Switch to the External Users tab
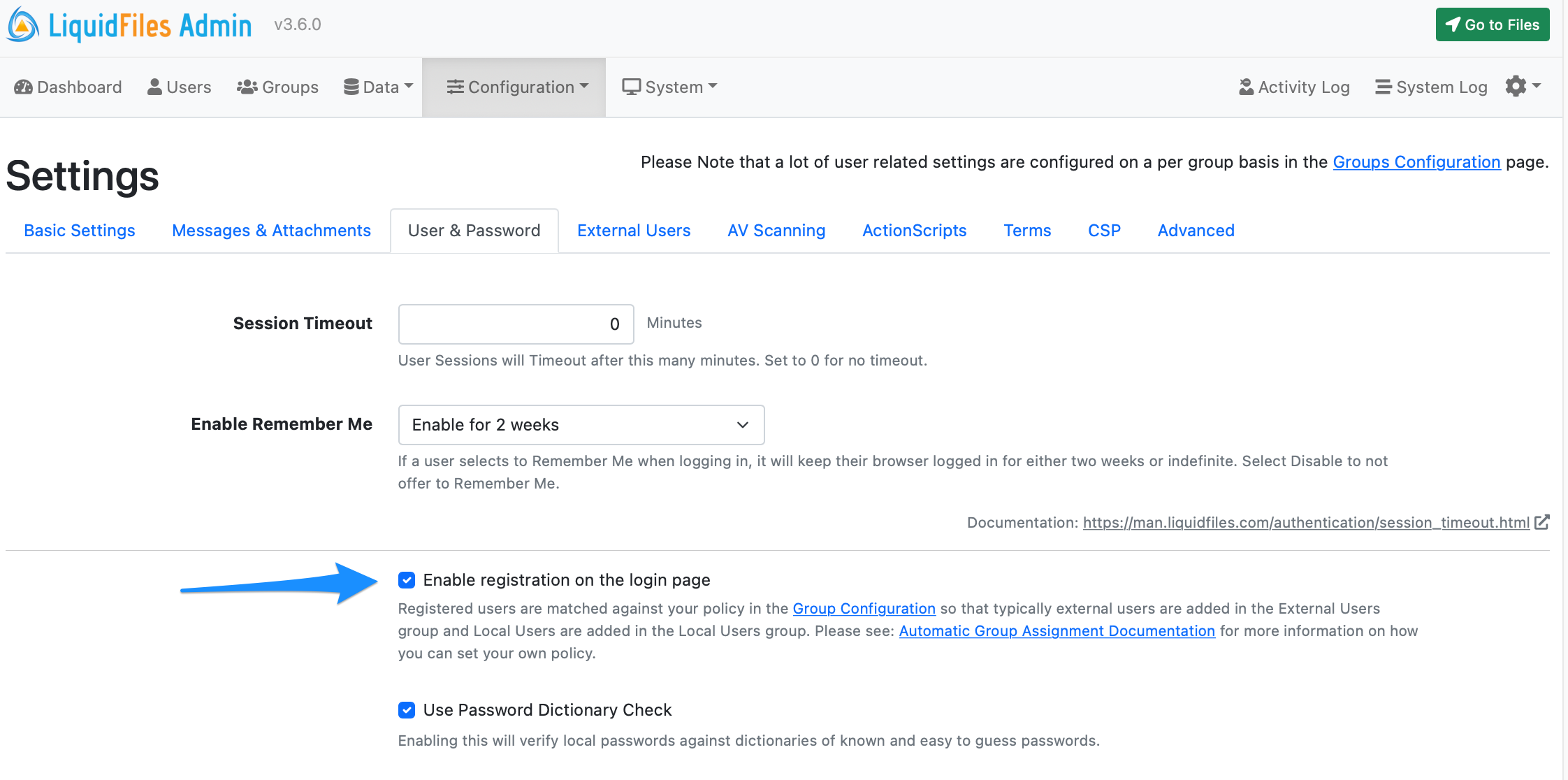Image resolution: width=1568 pixels, height=780 pixels. coord(634,230)
